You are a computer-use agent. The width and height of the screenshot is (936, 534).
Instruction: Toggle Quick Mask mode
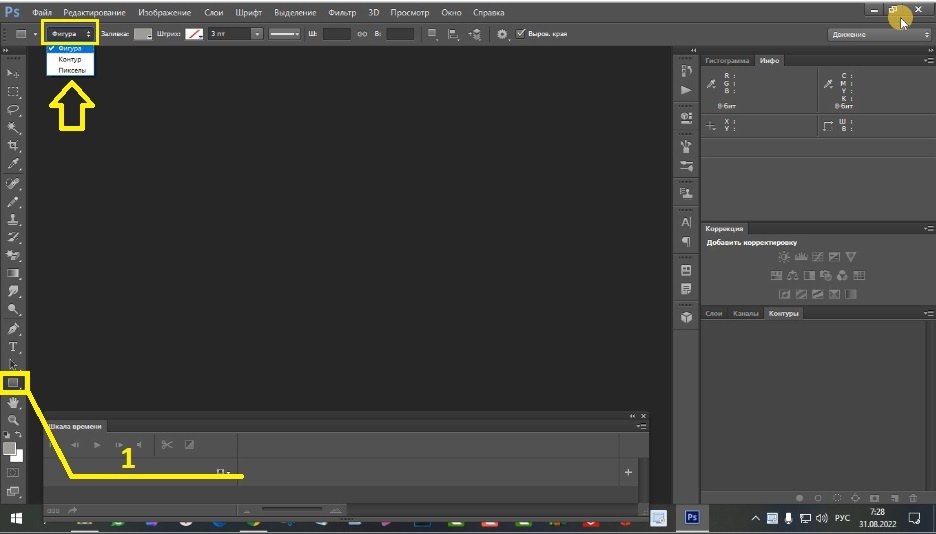coord(13,473)
